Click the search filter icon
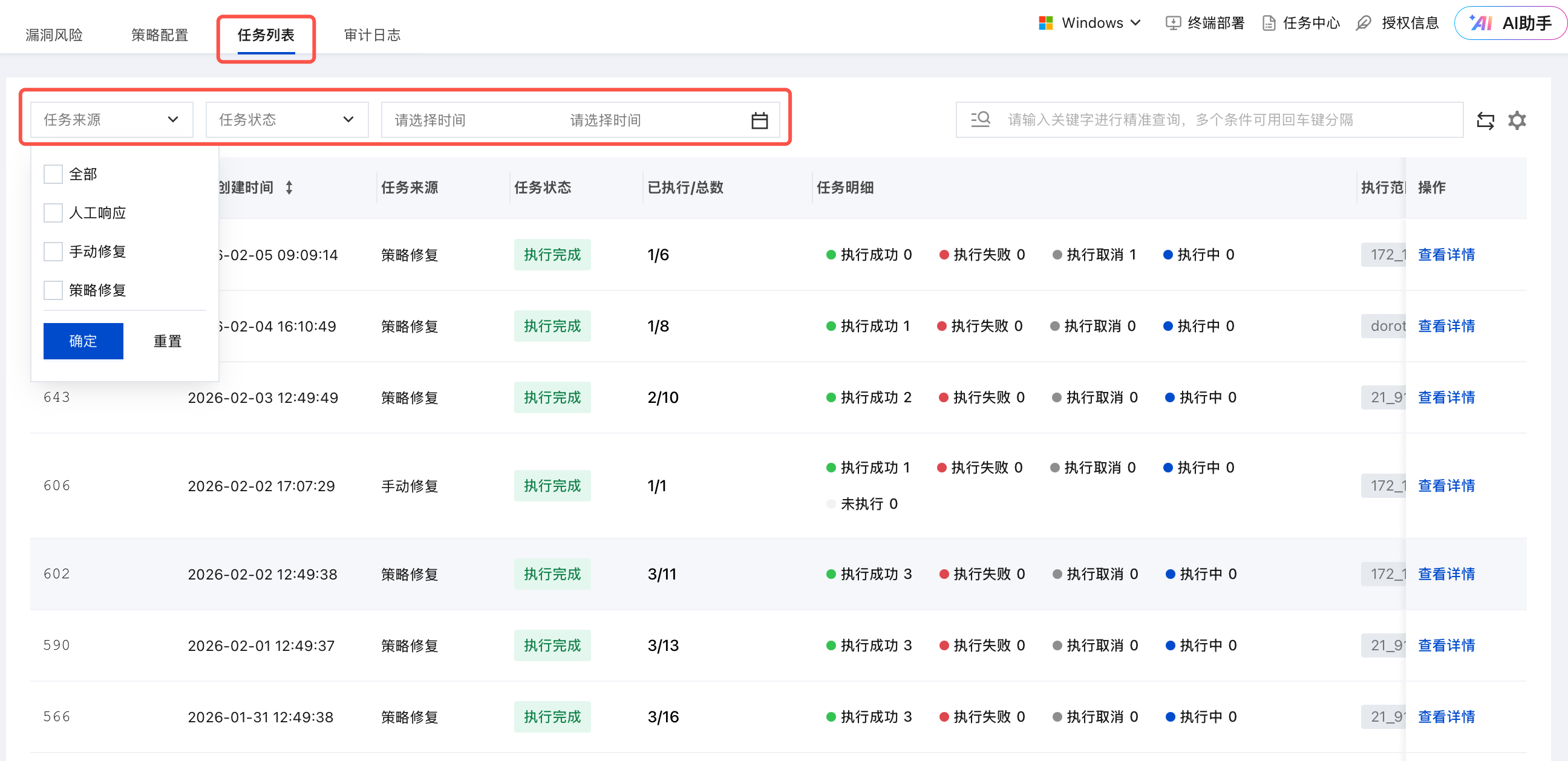 pyautogui.click(x=980, y=119)
